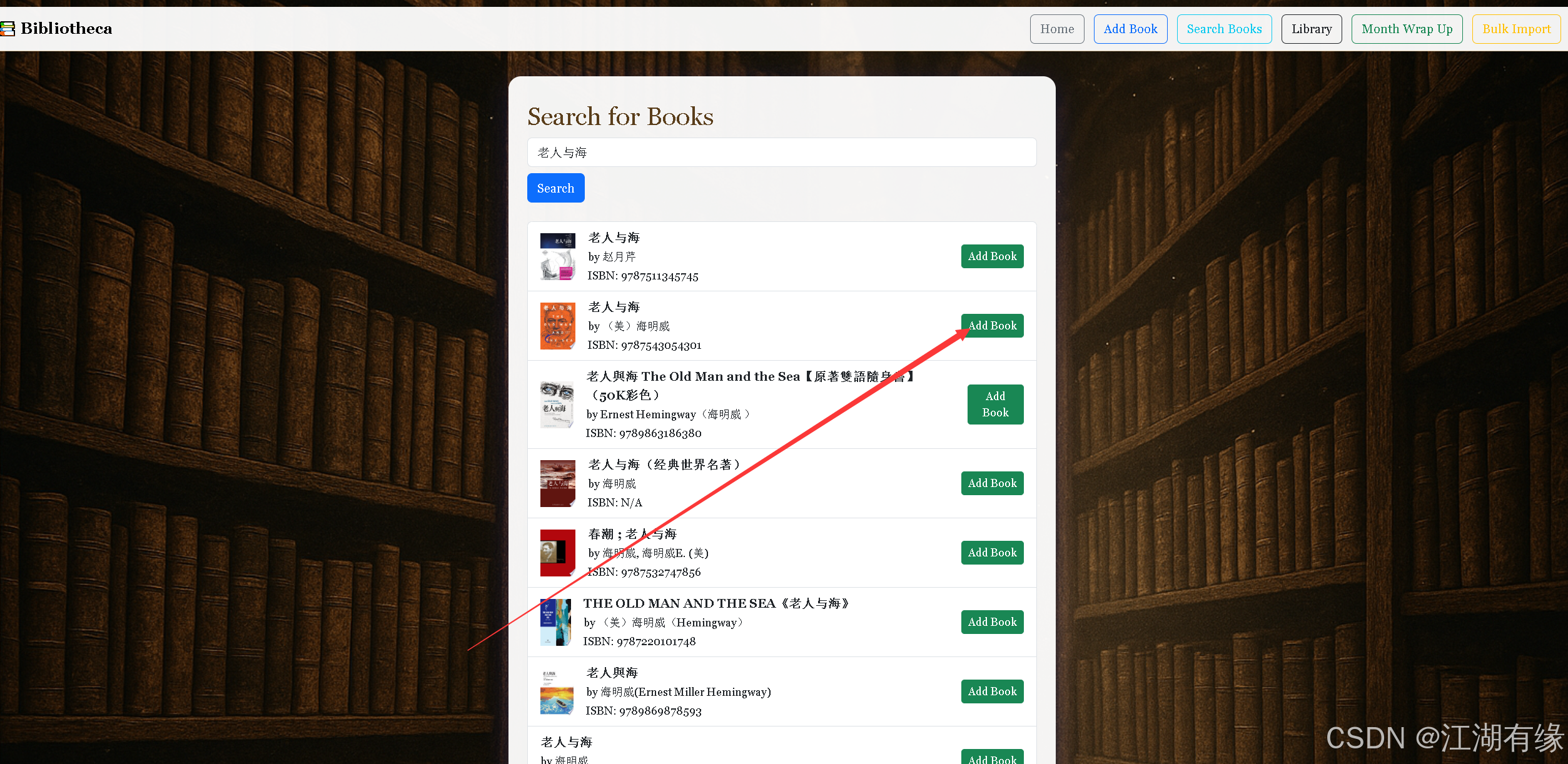Viewport: 1568px width, 764px height.
Task: Add book with ISBN 9787532747856
Action: [991, 553]
